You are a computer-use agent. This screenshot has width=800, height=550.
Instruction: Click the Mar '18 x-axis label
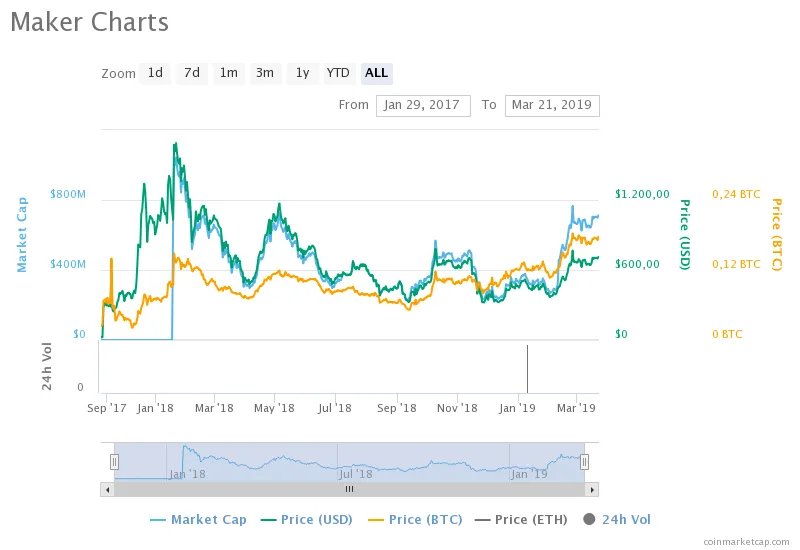coord(214,408)
